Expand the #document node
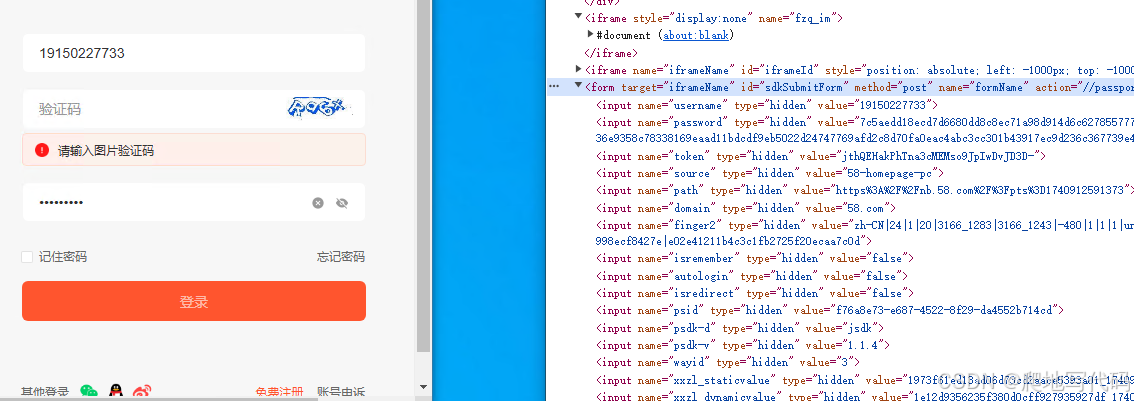The image size is (1134, 401). 591,35
